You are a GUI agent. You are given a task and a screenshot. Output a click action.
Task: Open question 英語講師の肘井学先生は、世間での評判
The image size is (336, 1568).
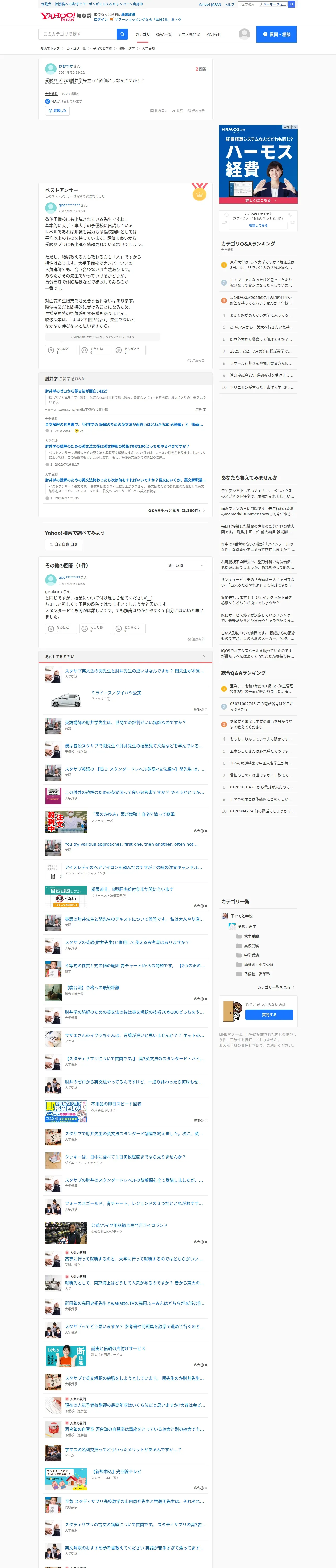point(125,723)
